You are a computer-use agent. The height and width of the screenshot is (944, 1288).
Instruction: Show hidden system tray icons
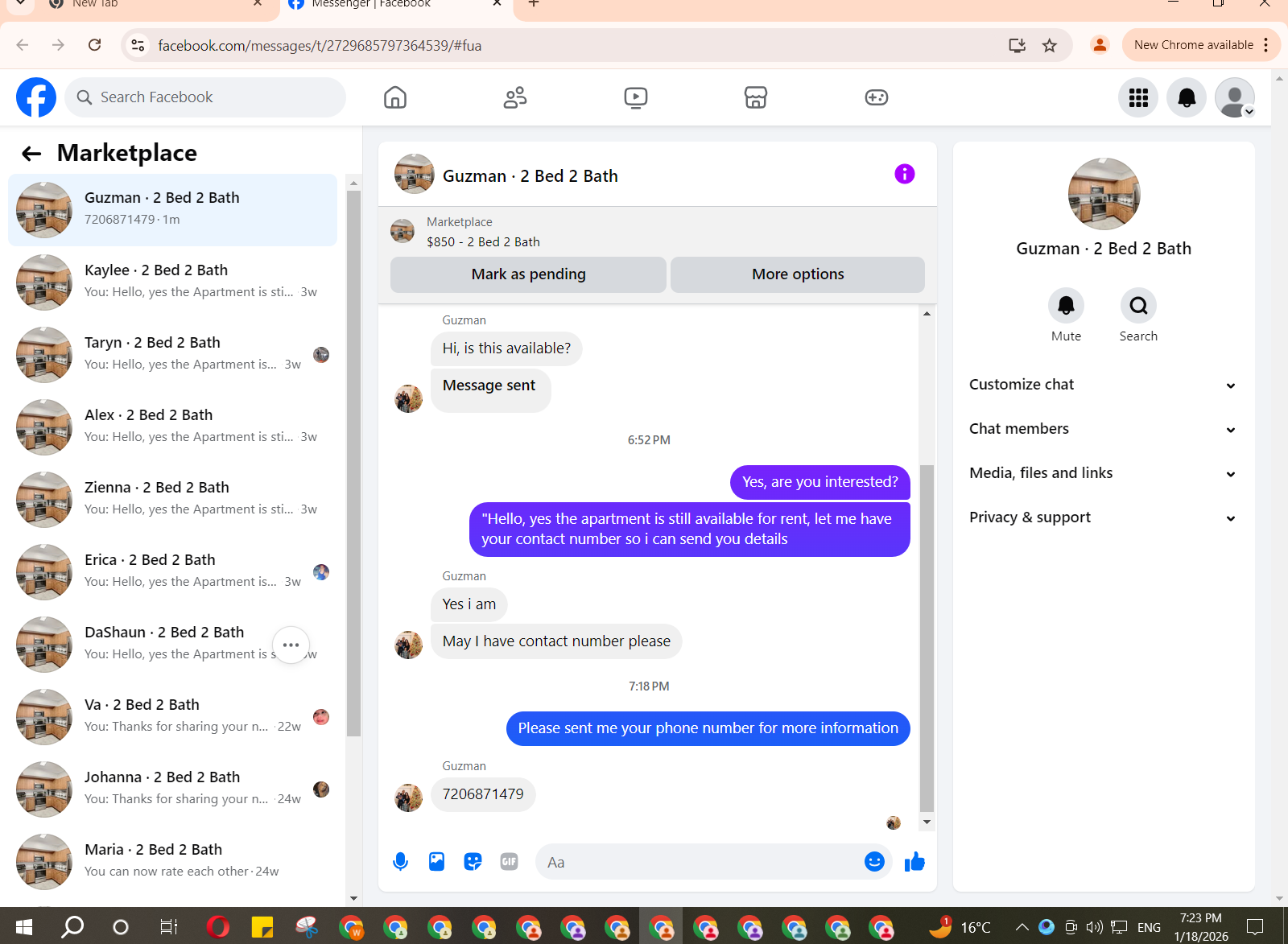[x=1022, y=927]
